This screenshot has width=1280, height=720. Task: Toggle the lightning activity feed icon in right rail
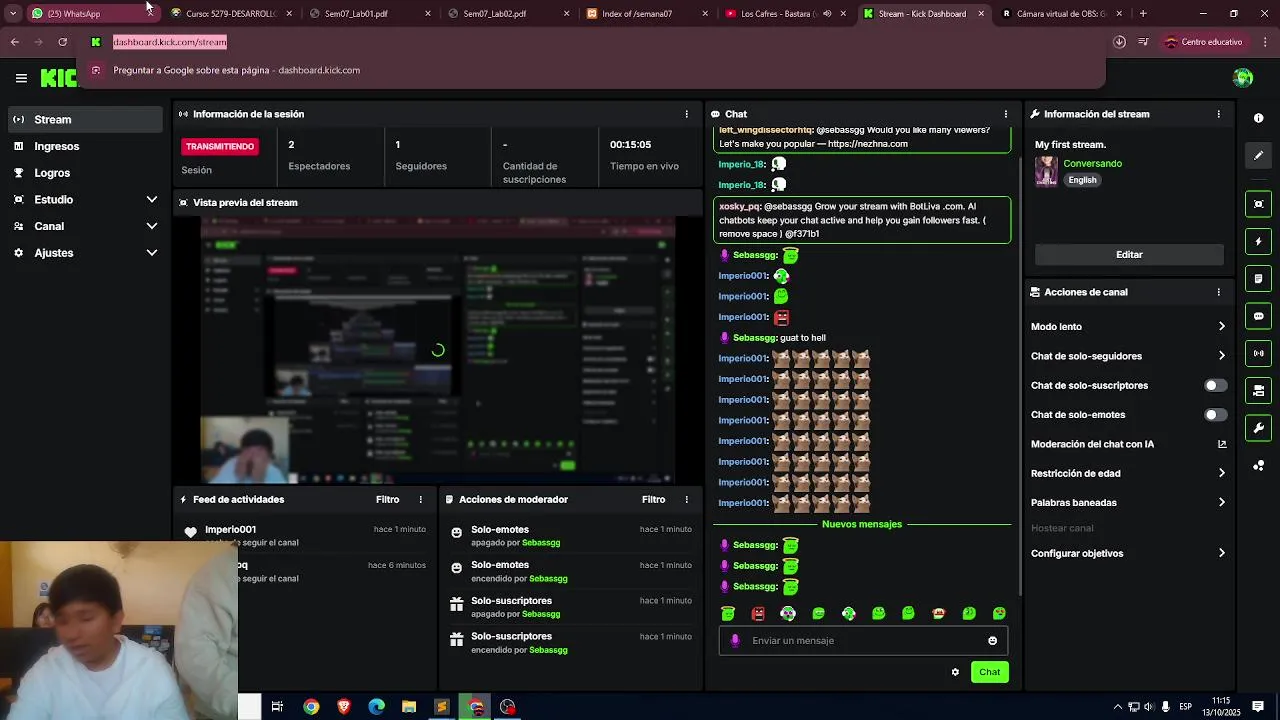(1258, 241)
